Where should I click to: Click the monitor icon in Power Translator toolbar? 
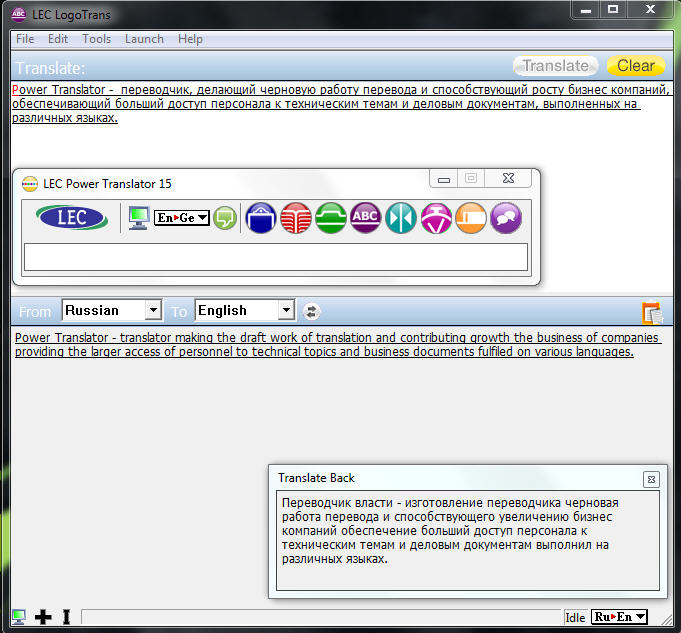[x=138, y=217]
